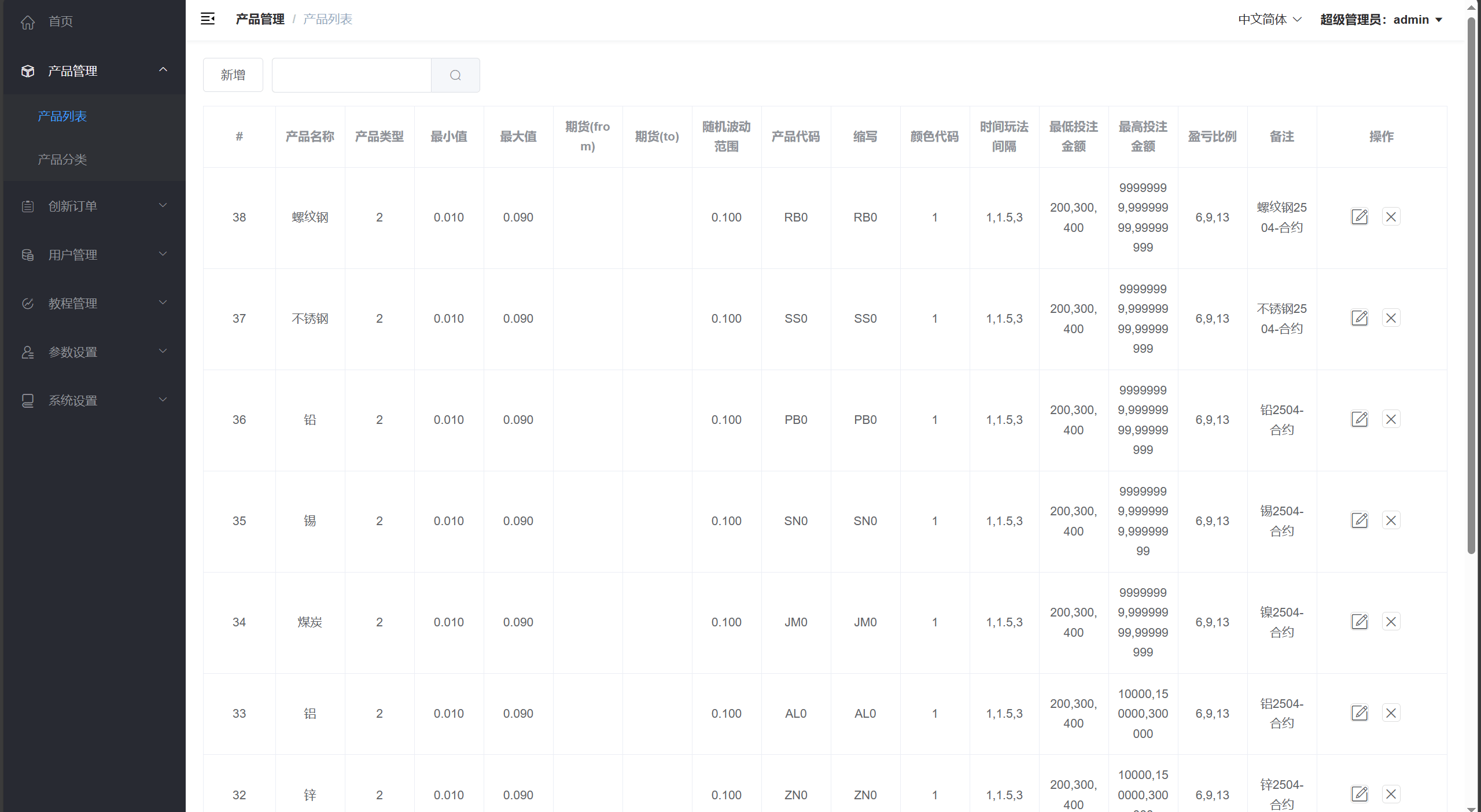Screen dimensions: 1481x812
Task: Edit the 螺纹钢 product row
Action: [x=1360, y=217]
